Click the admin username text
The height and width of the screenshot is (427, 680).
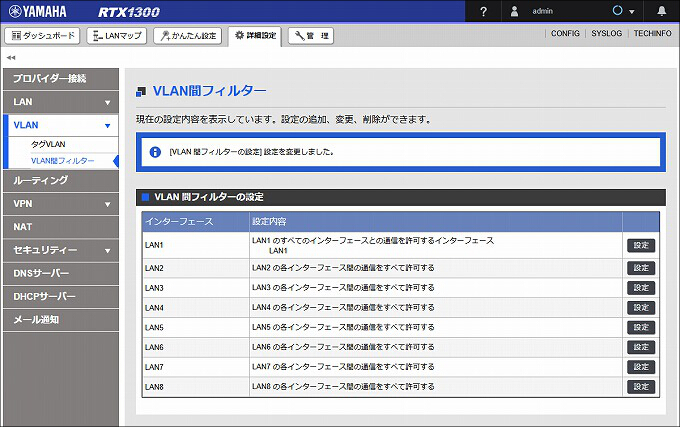coord(543,11)
